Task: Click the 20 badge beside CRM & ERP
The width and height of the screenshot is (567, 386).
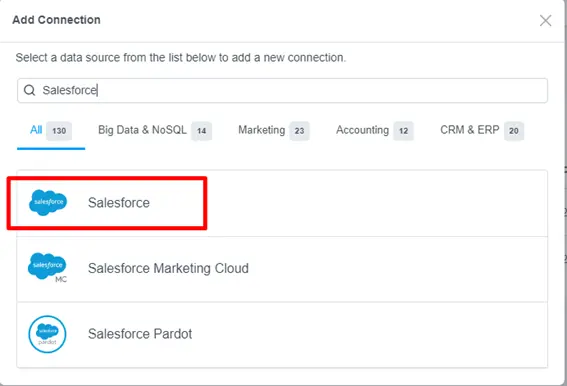Action: tap(514, 131)
